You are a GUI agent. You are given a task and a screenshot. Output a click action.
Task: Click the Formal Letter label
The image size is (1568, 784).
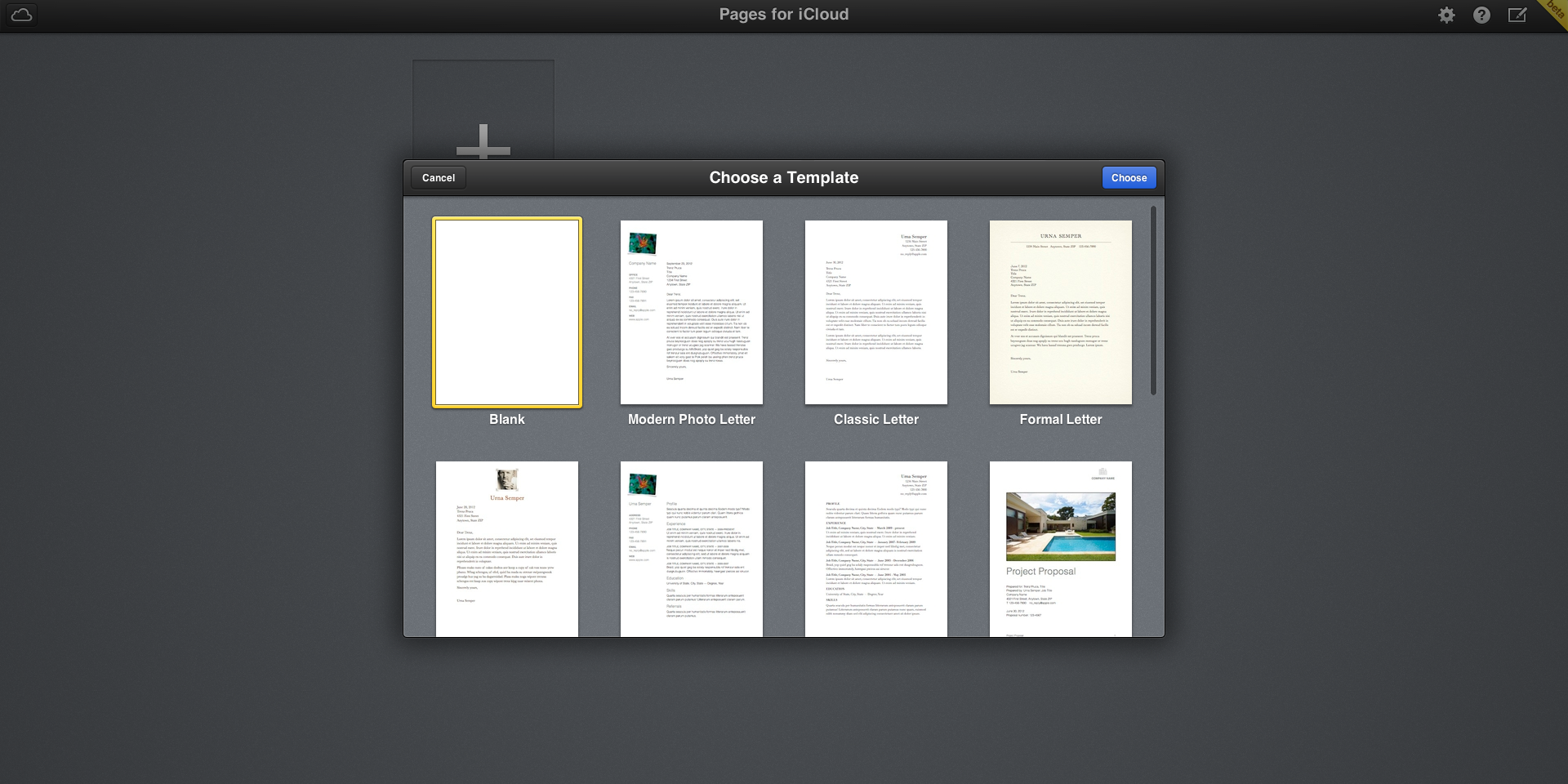click(1061, 419)
